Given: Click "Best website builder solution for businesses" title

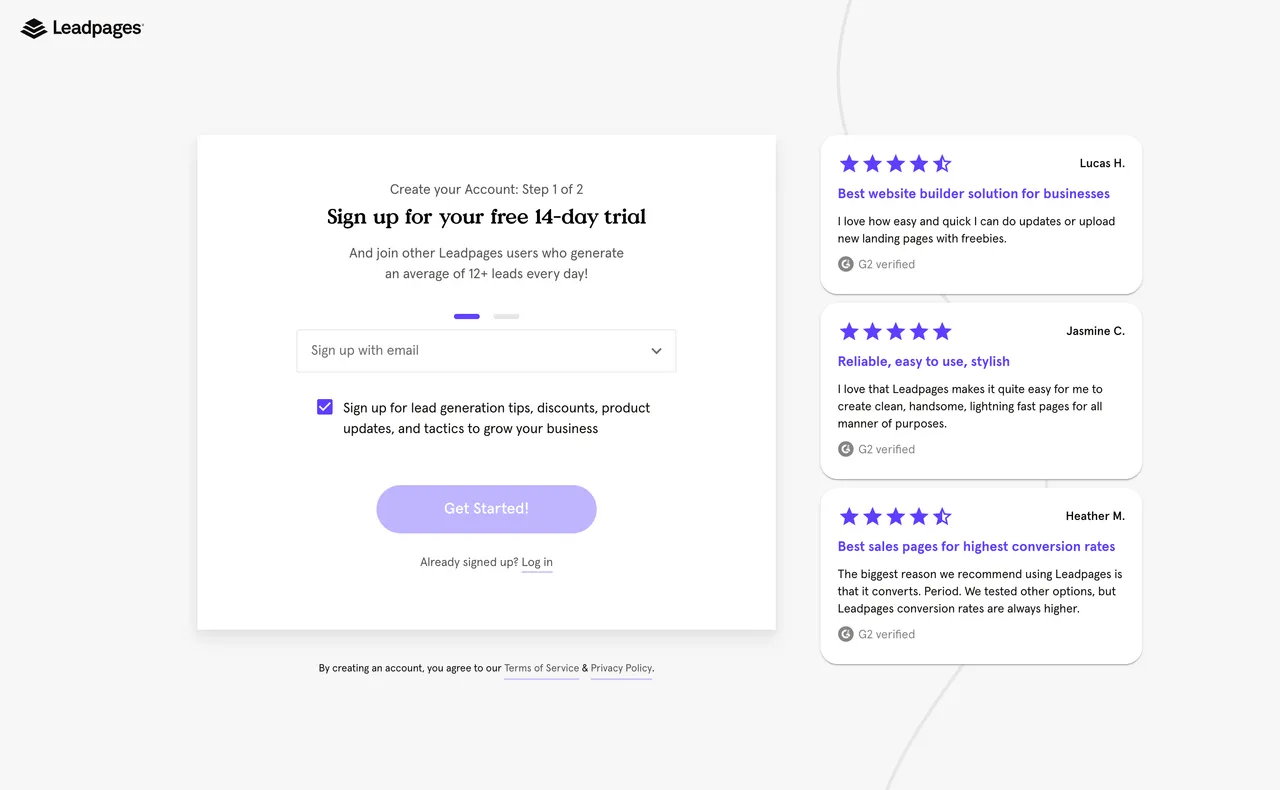Looking at the screenshot, I should [973, 194].
